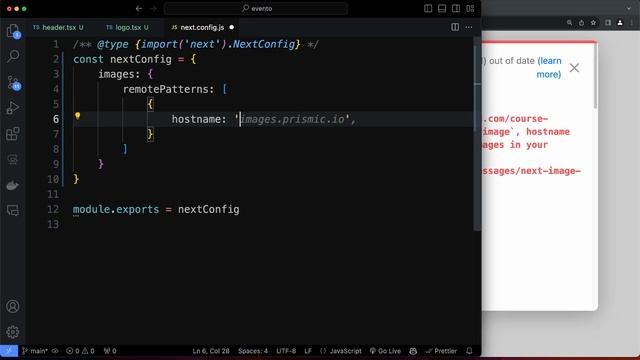Image resolution: width=640 pixels, height=360 pixels.
Task: Select the next.config.js tab
Action: click(x=202, y=27)
